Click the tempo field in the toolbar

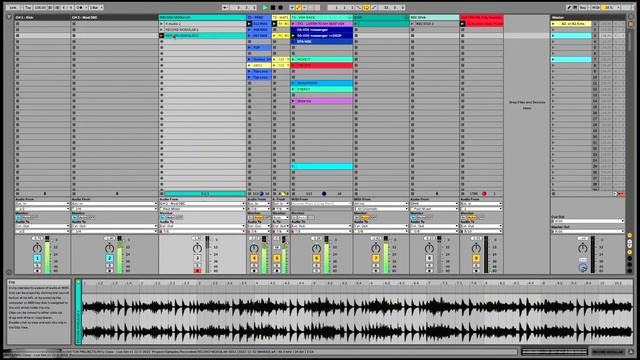[40, 7]
